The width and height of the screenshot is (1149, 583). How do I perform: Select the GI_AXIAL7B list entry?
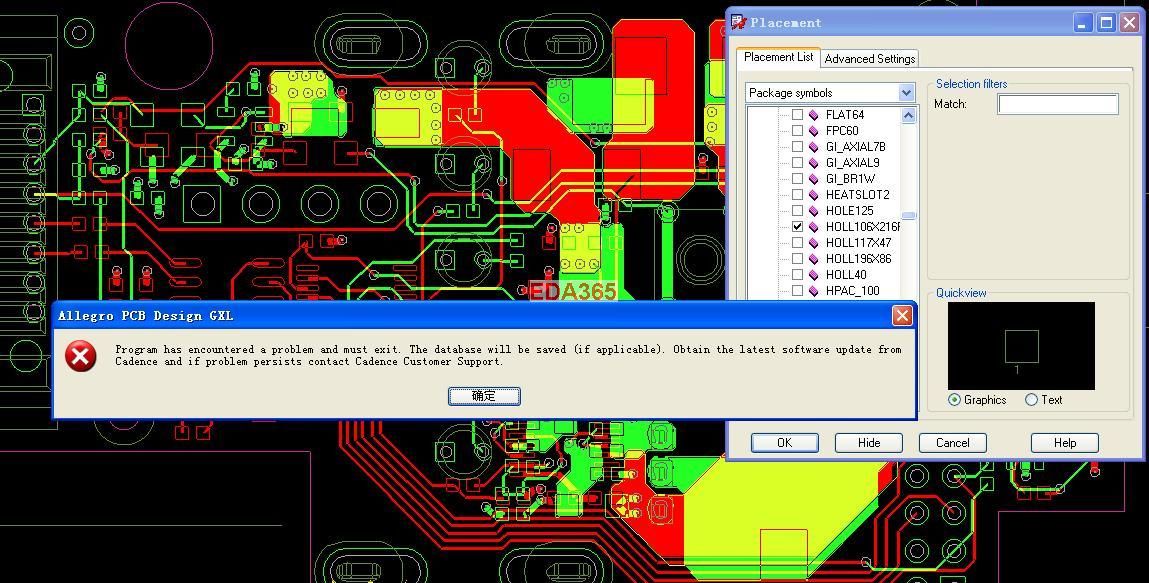(855, 147)
